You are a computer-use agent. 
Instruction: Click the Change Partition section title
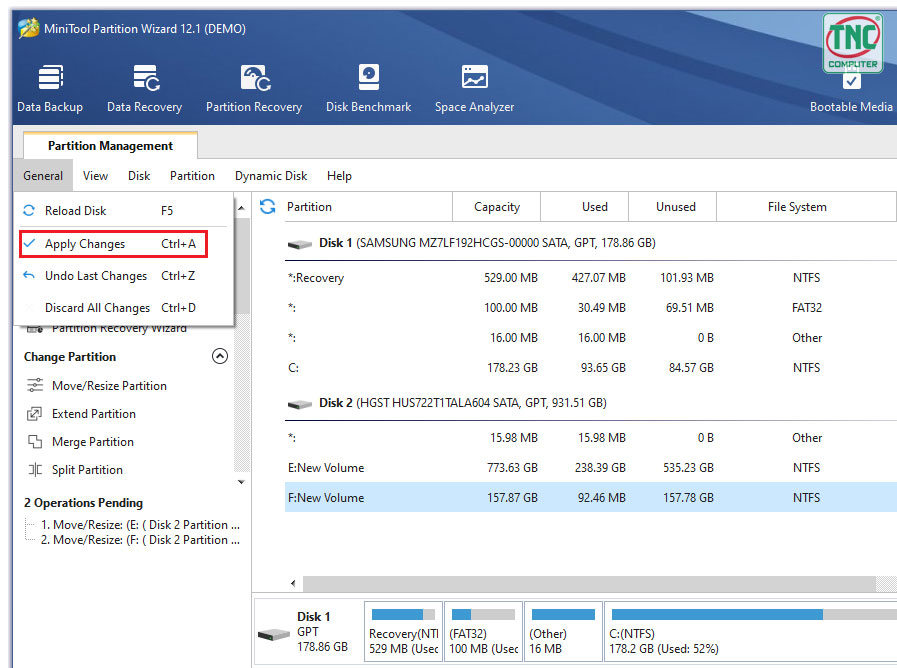click(x=70, y=357)
